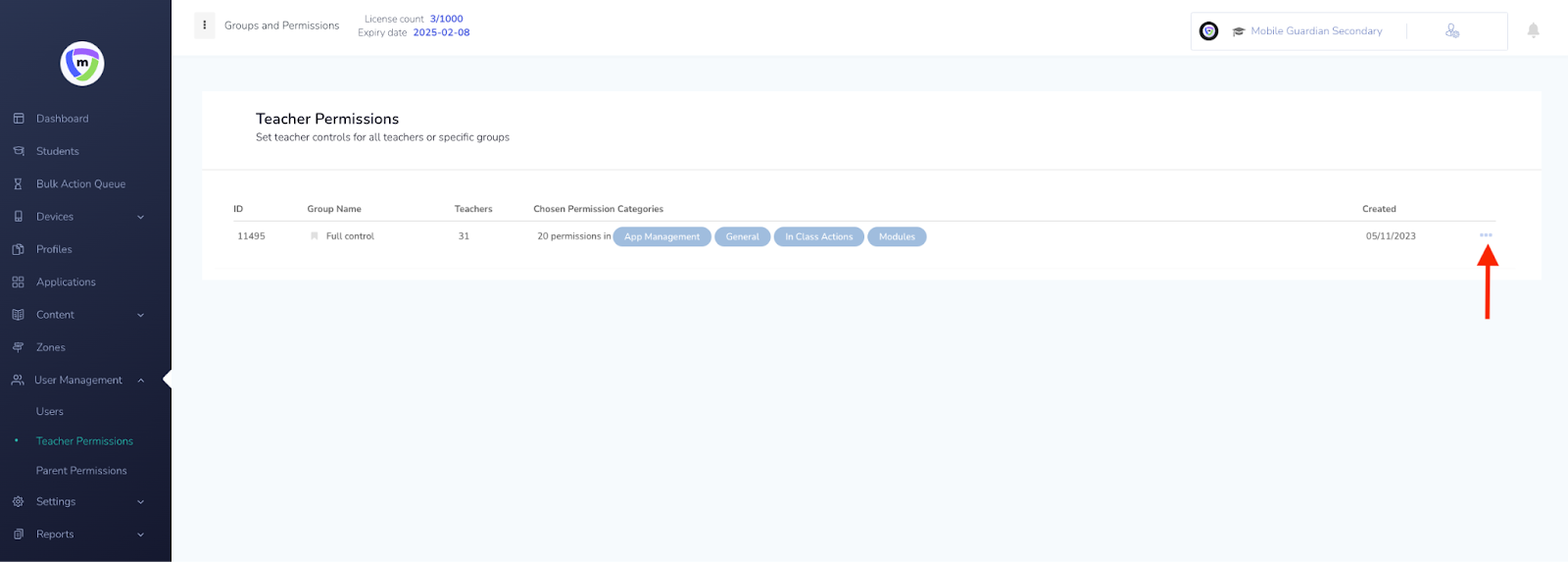Expand the Settings submenu chevron

(140, 502)
